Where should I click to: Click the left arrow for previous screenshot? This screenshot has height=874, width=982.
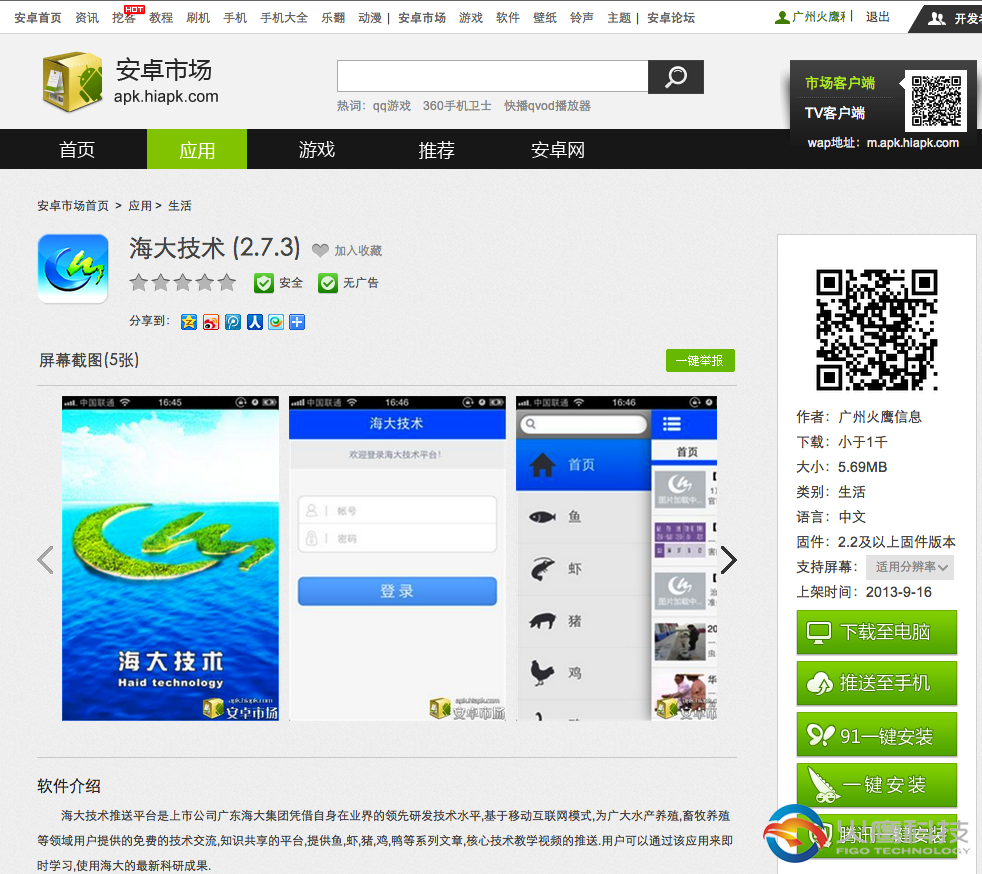pyautogui.click(x=45, y=560)
